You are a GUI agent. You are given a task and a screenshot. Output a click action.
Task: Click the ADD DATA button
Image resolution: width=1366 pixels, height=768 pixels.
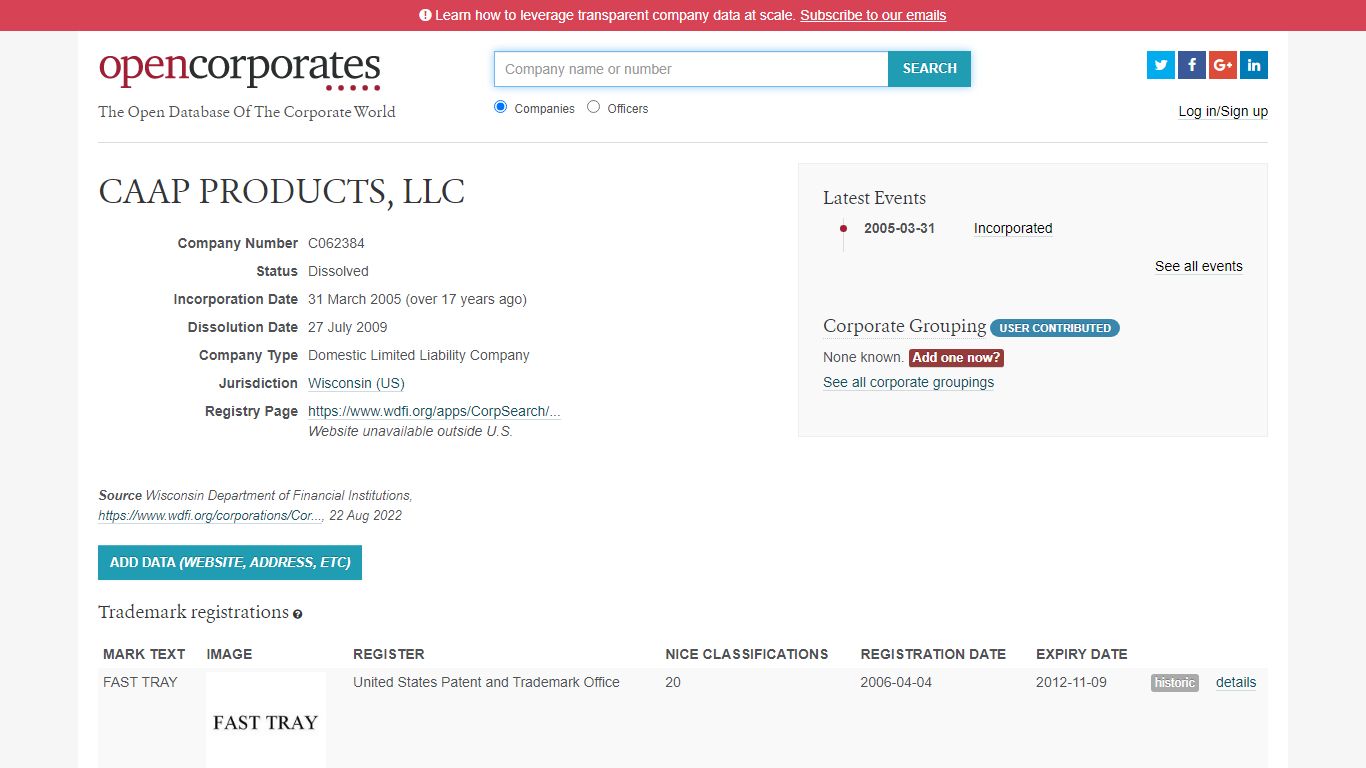click(x=230, y=562)
